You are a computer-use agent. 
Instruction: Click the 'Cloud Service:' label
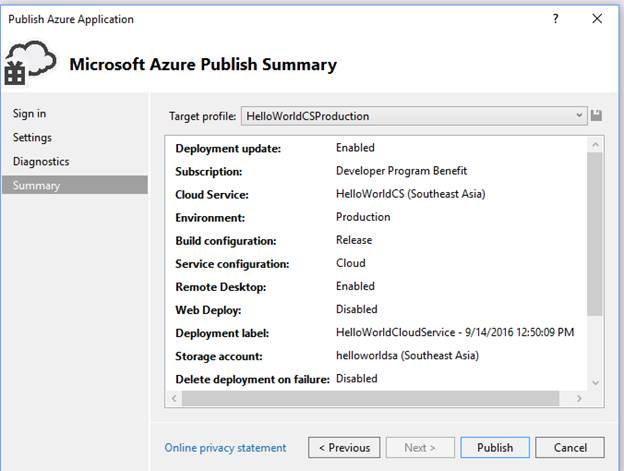(x=212, y=195)
